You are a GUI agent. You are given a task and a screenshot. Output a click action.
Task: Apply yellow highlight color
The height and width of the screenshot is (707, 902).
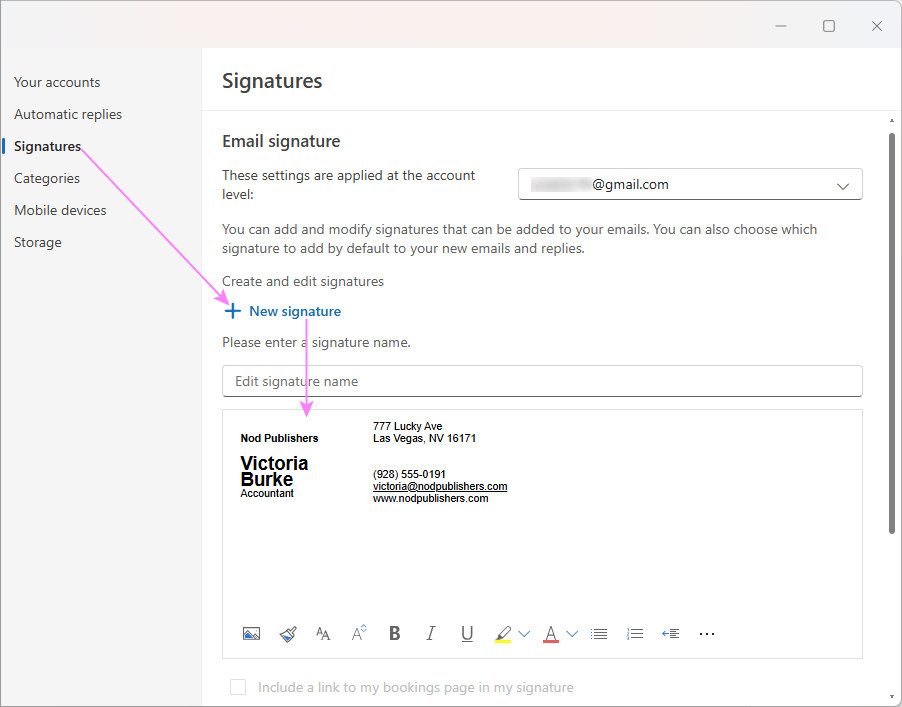pyautogui.click(x=503, y=634)
